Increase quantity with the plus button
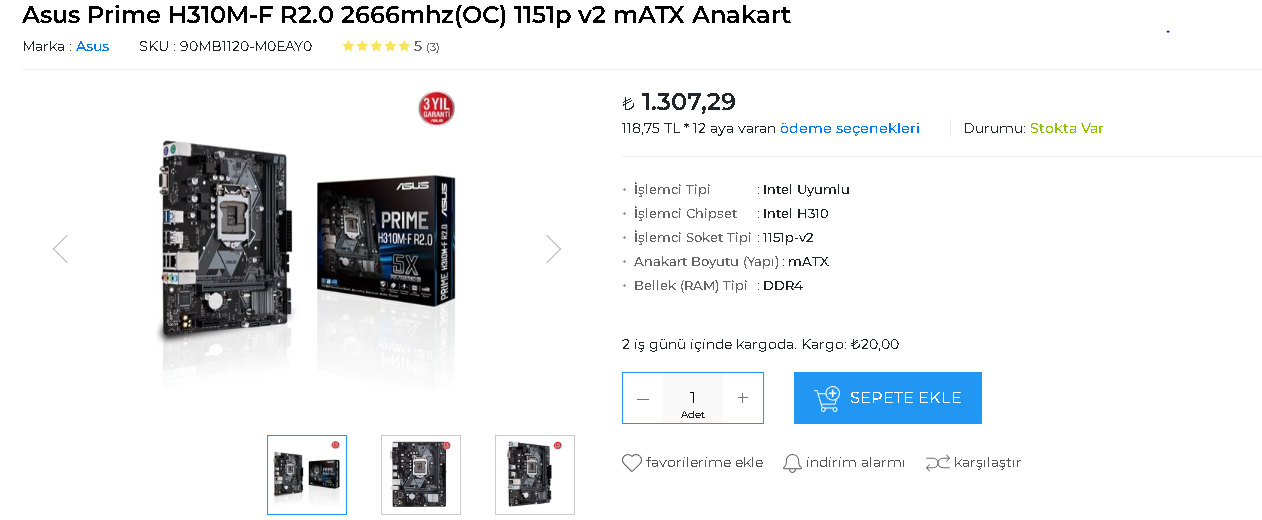This screenshot has height=520, width=1262. (x=743, y=398)
